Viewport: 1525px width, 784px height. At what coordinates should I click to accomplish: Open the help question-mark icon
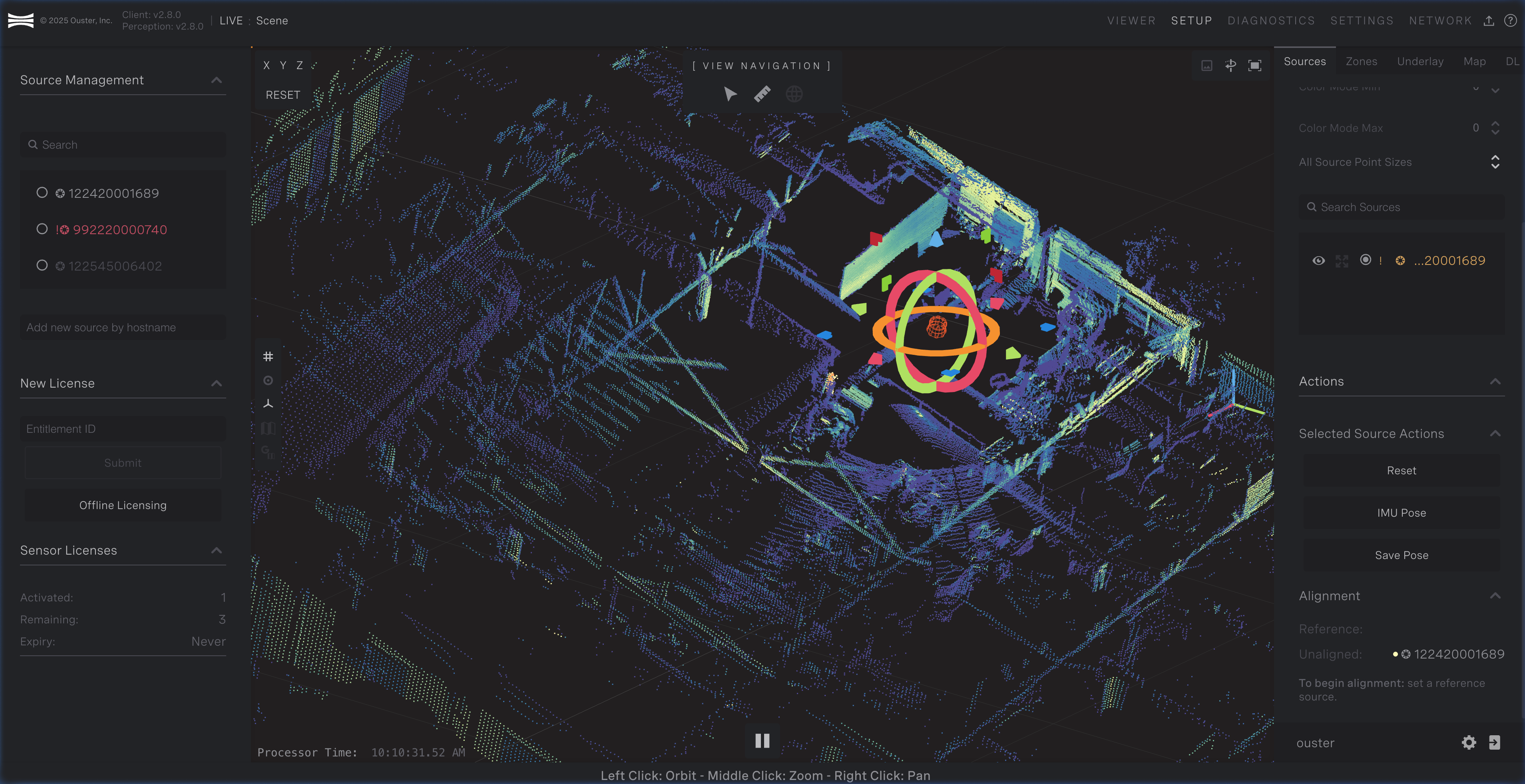point(1510,21)
